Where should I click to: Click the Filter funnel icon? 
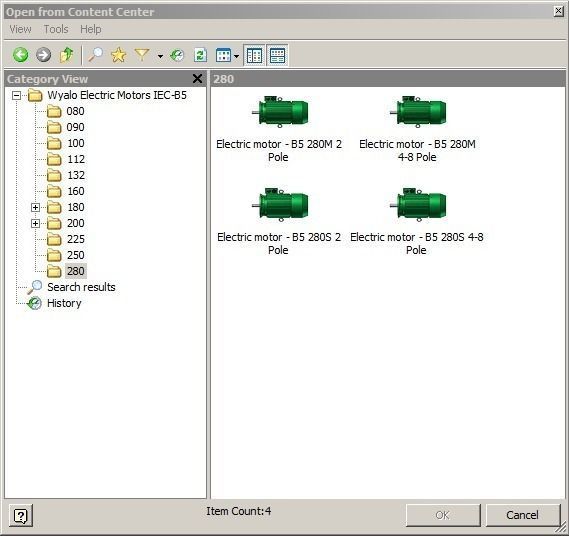[x=142, y=55]
